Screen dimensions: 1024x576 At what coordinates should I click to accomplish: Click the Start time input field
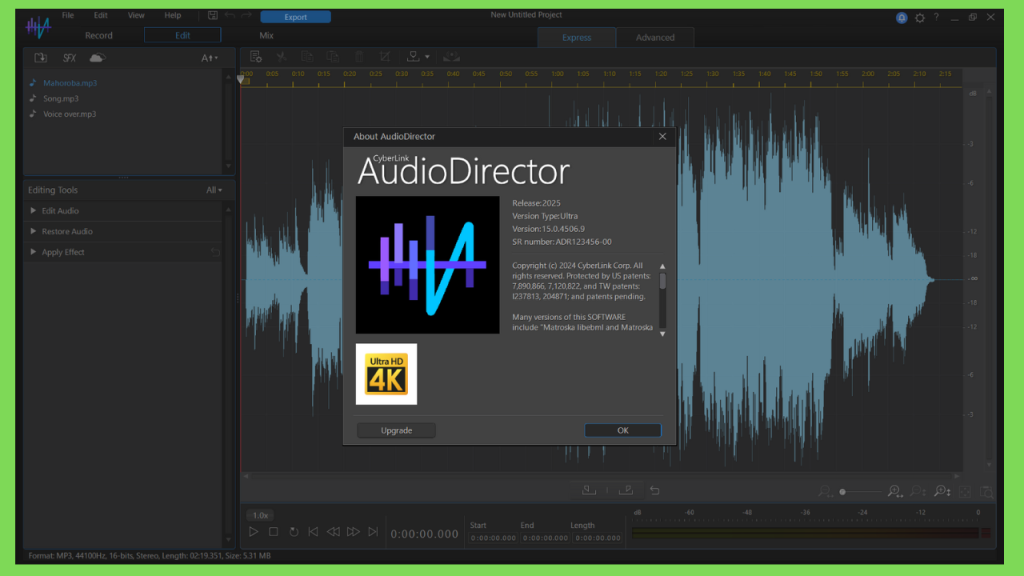click(x=493, y=538)
